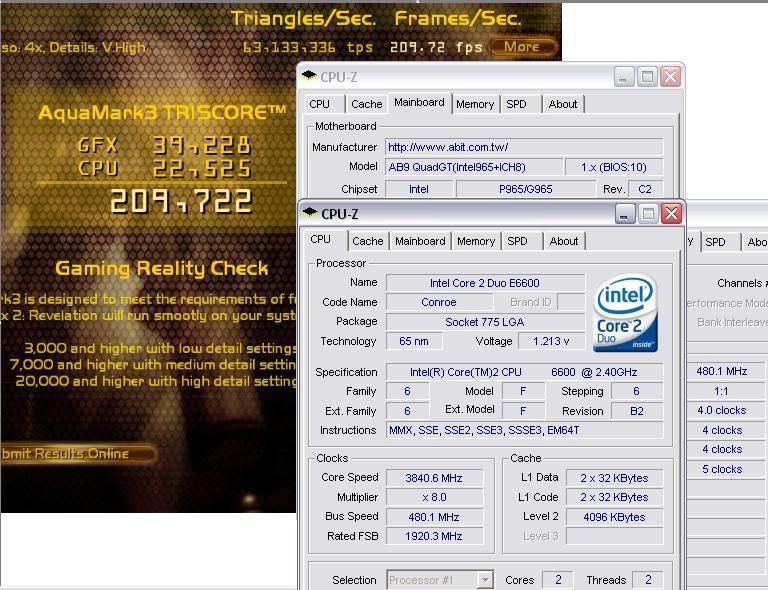This screenshot has height=590, width=768.
Task: Click package value Socket 775 LGA
Action: 485,322
